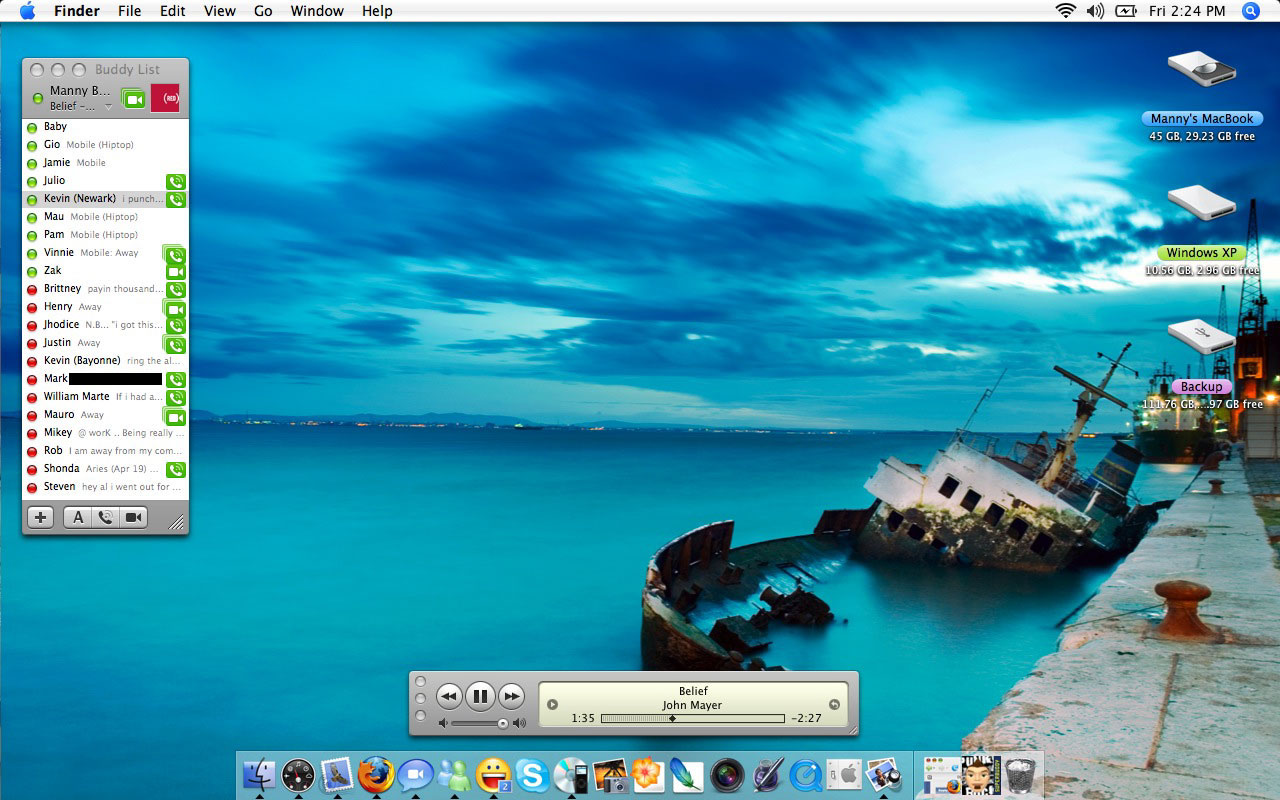The width and height of the screenshot is (1280, 800).
Task: Click the rewind button in iTunes
Action: click(449, 696)
